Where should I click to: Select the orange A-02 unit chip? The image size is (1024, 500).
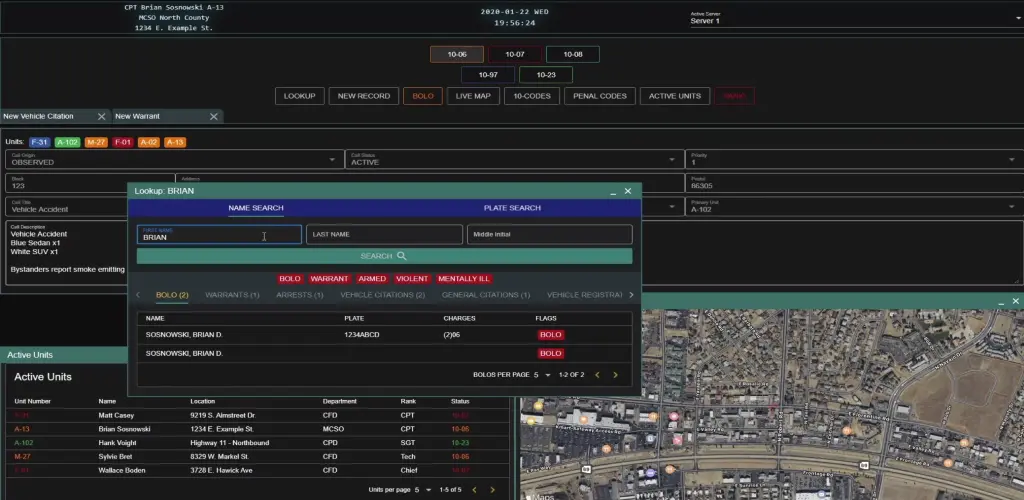pyautogui.click(x=148, y=142)
